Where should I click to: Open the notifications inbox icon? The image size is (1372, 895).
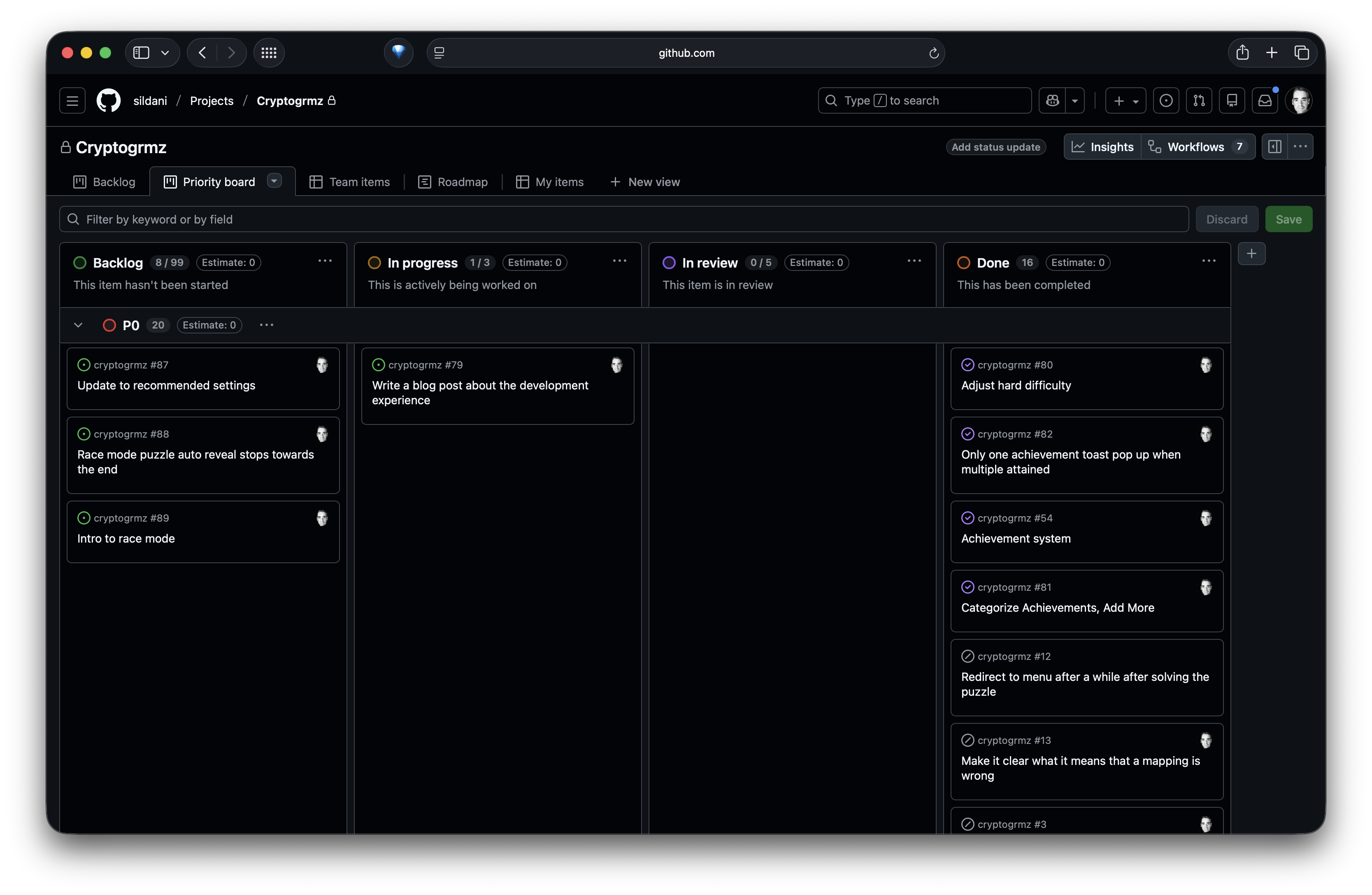[1265, 100]
